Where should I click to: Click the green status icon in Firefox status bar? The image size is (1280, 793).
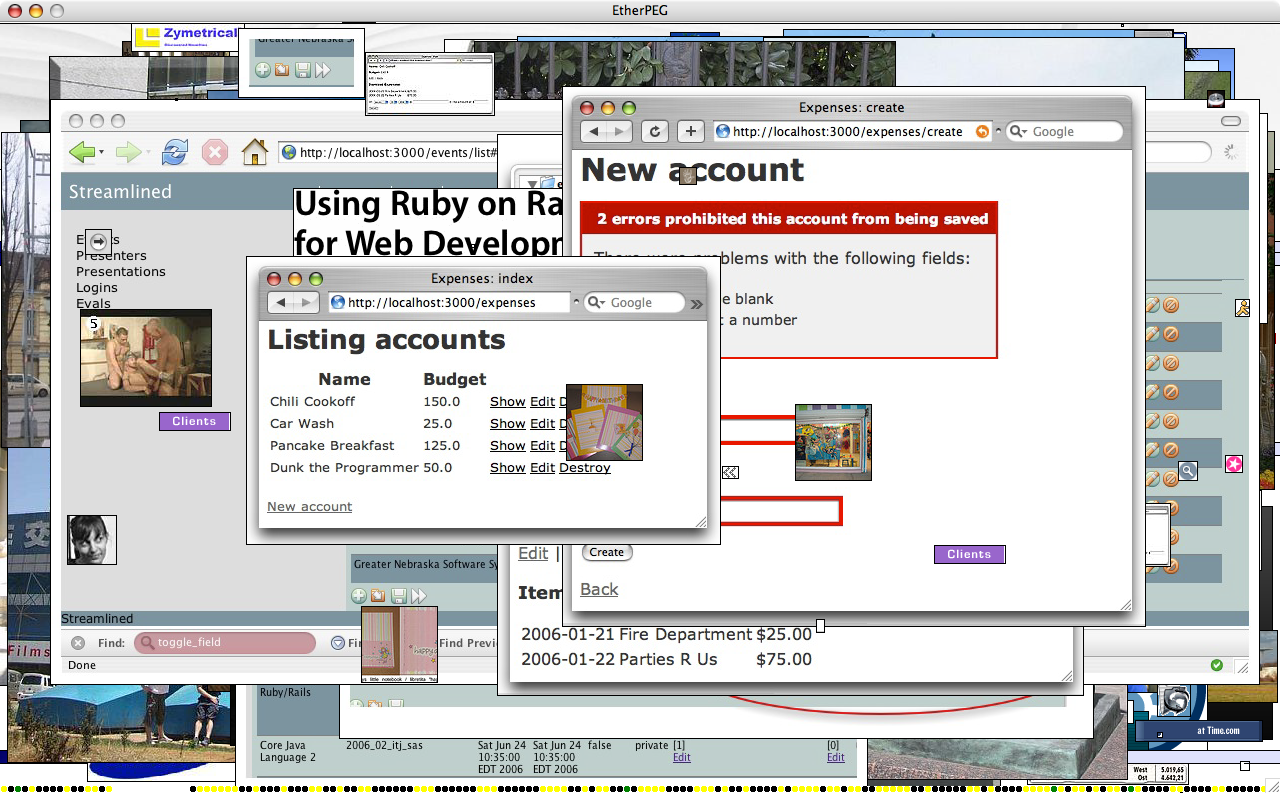1217,665
